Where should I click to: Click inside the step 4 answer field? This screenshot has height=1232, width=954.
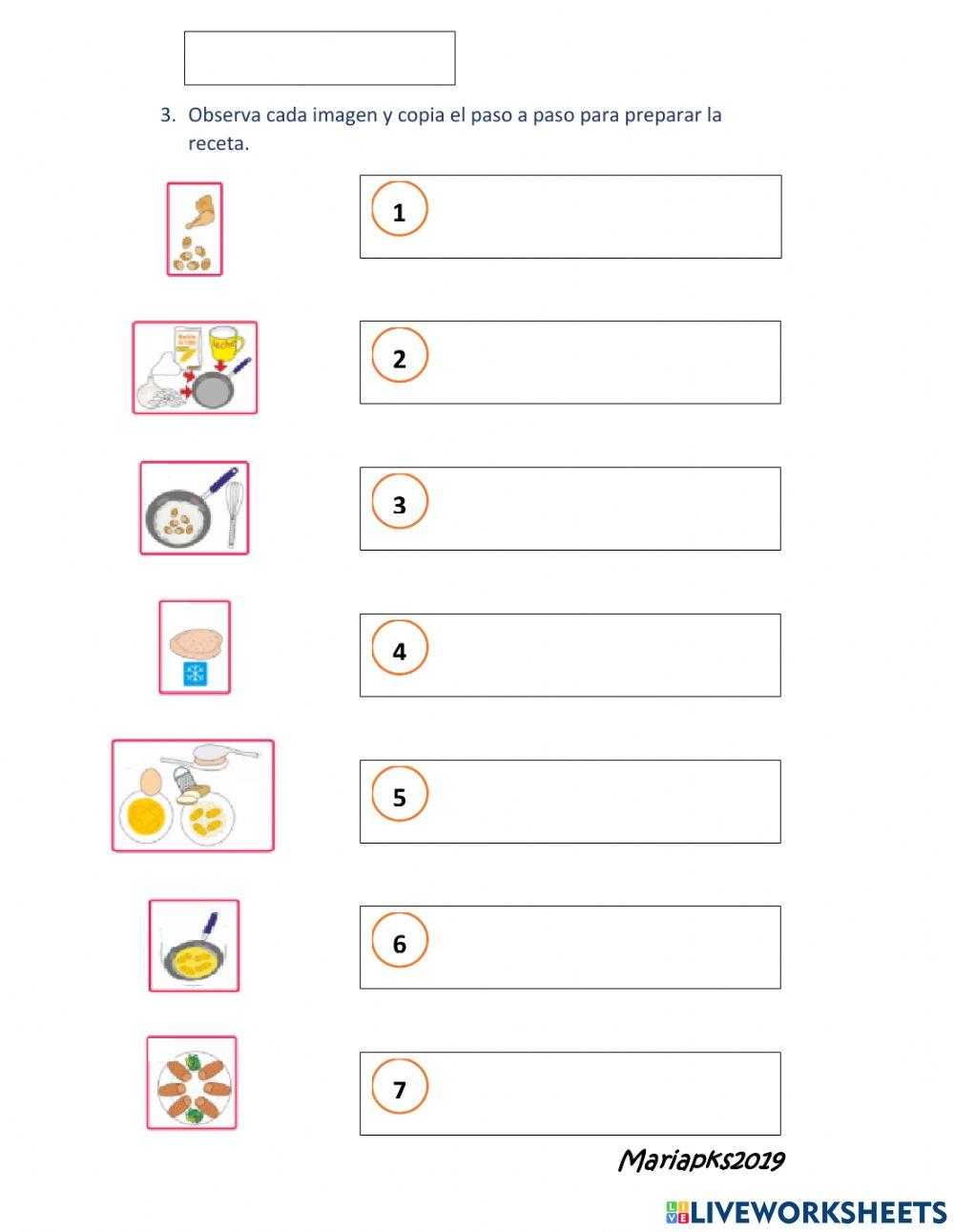(x=601, y=655)
